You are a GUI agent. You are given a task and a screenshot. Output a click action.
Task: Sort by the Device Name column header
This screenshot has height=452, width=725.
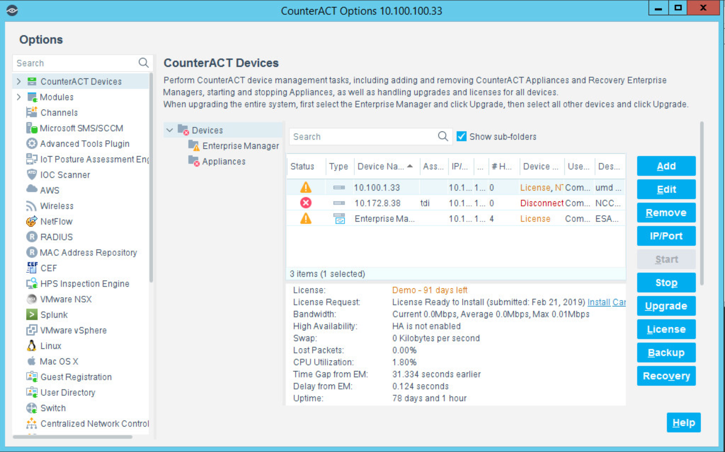click(386, 166)
